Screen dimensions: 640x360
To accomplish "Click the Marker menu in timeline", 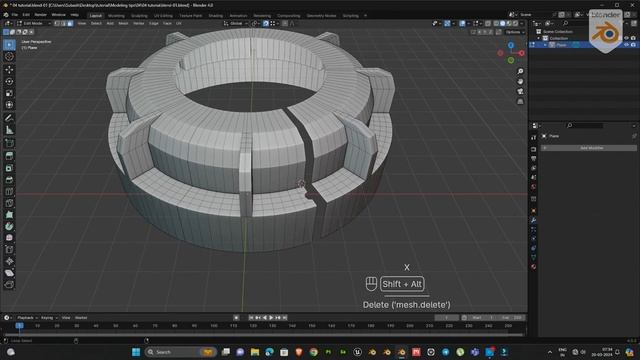I will tap(81, 318).
